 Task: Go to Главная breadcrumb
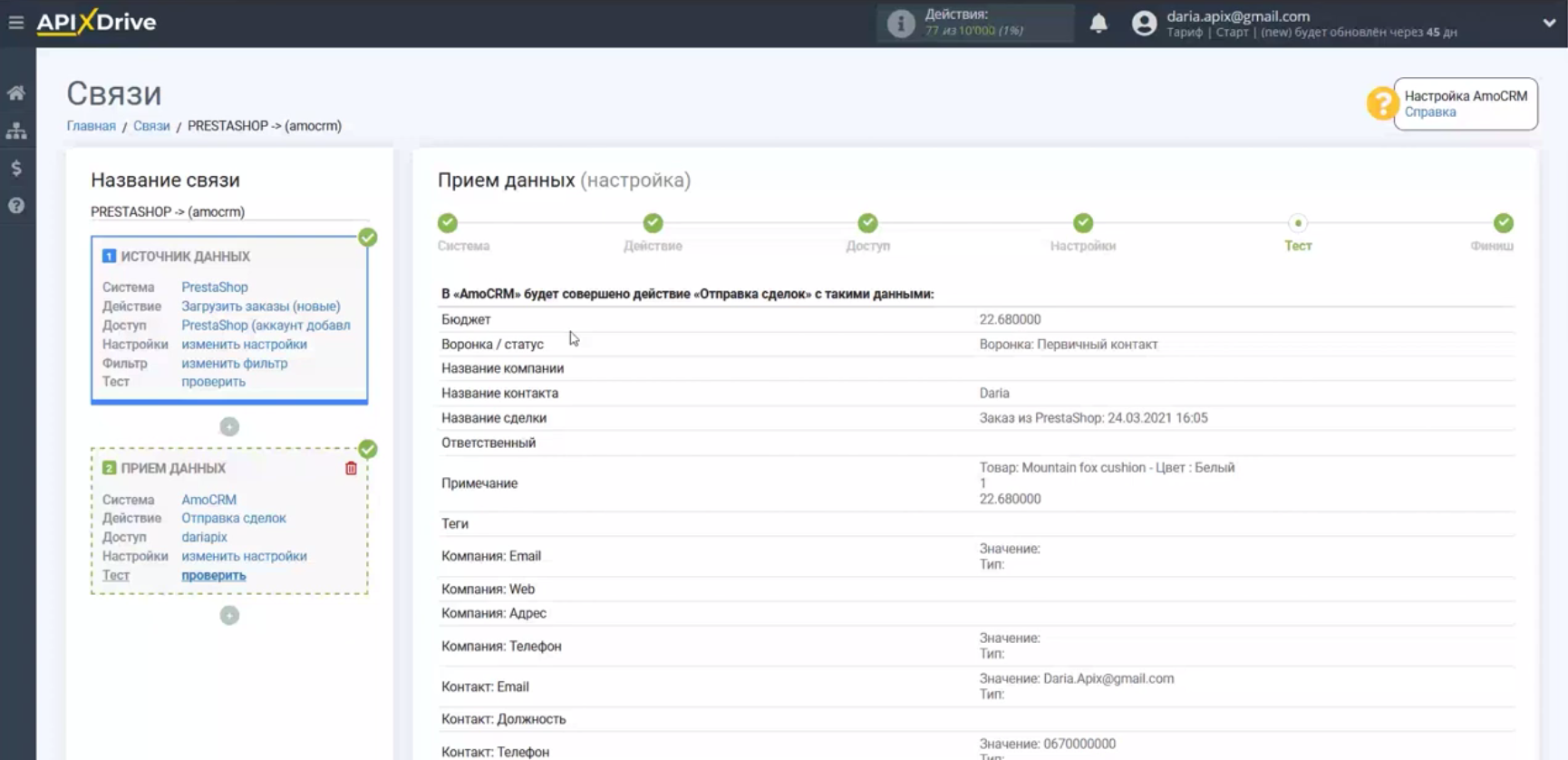pyautogui.click(x=92, y=126)
